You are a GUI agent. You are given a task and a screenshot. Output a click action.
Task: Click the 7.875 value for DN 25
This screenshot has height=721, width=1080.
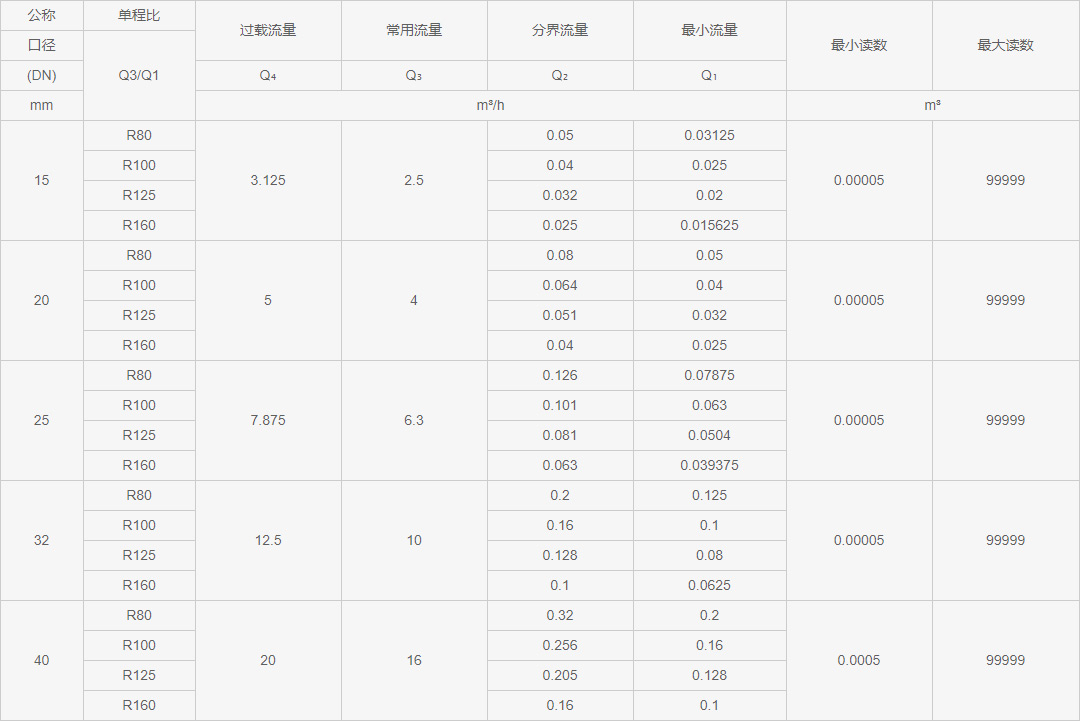268,420
